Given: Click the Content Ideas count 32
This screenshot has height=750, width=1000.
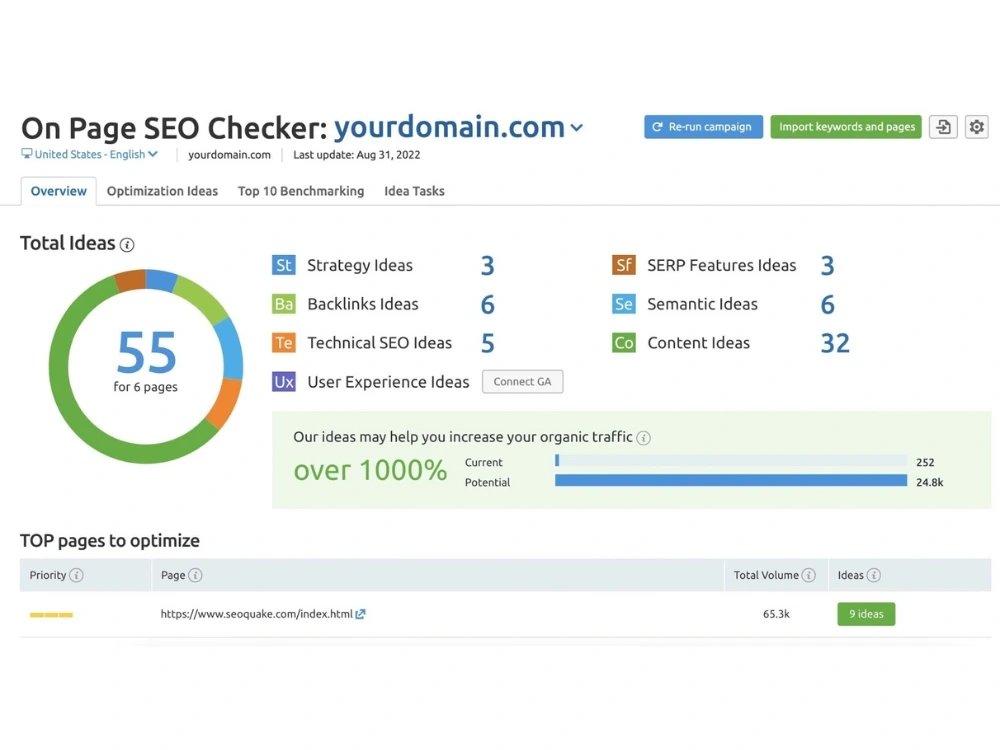Looking at the screenshot, I should 835,344.
